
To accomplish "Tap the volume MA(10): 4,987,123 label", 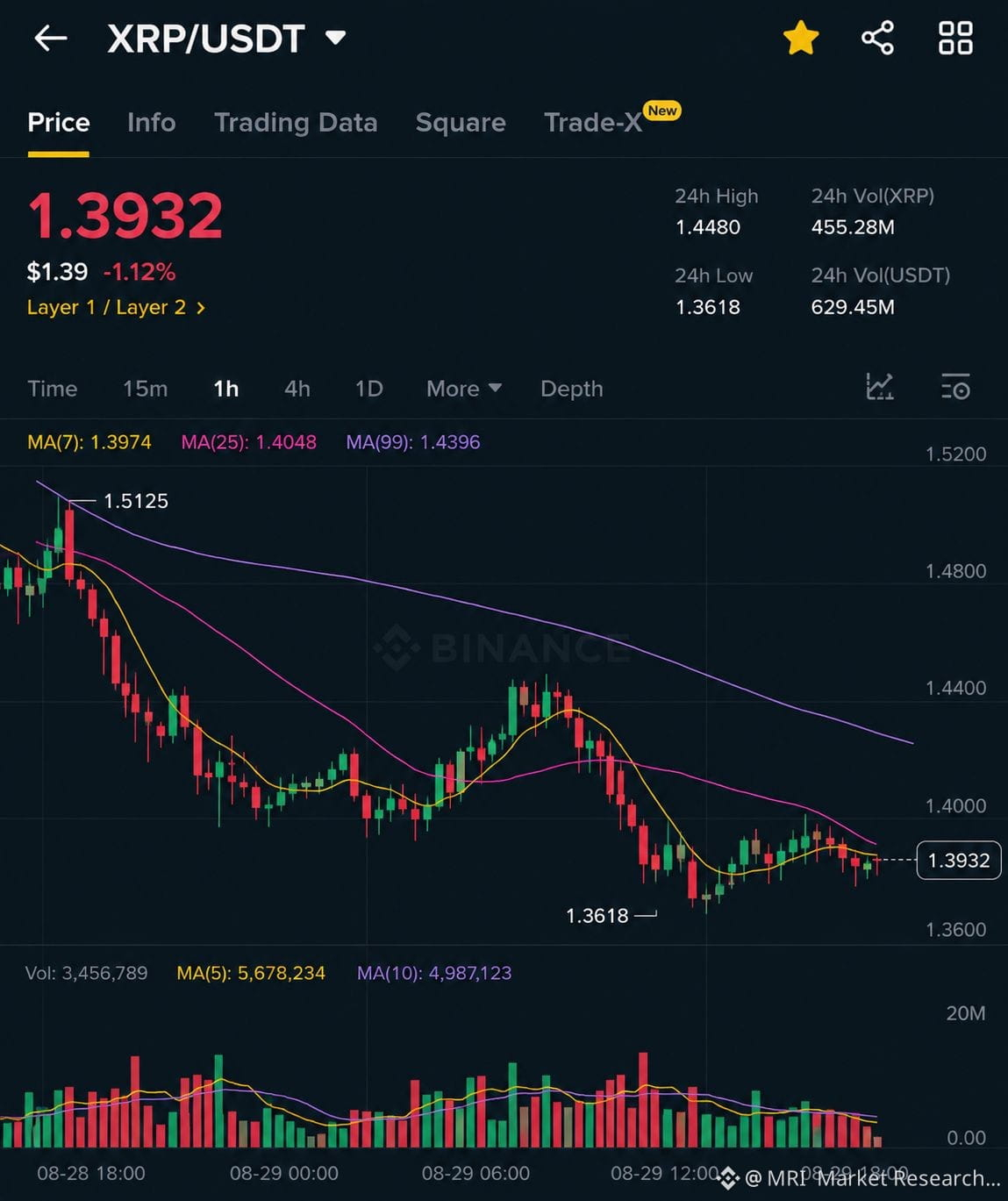I will pyautogui.click(x=434, y=973).
